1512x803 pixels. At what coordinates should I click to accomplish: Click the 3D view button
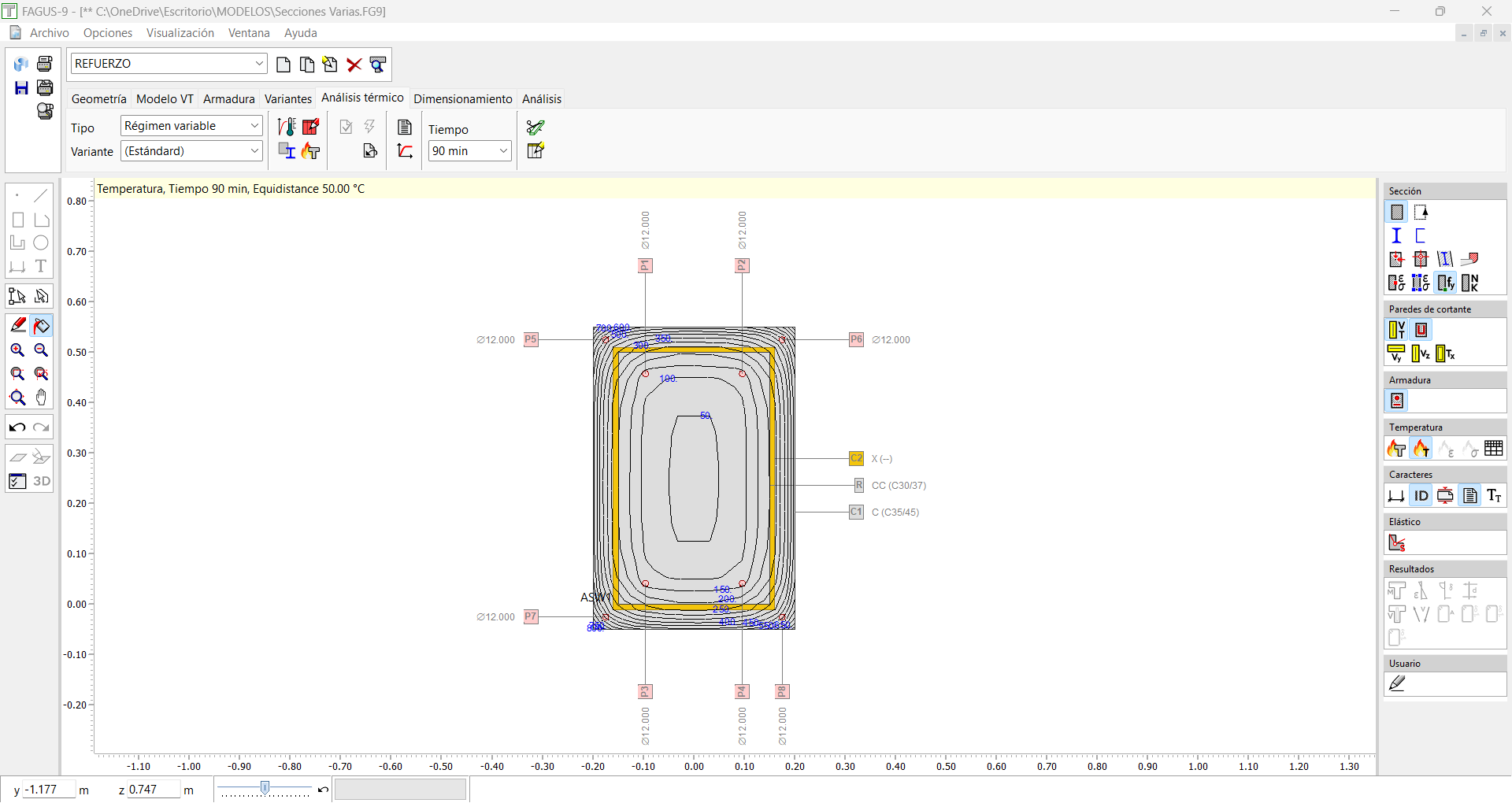41,481
